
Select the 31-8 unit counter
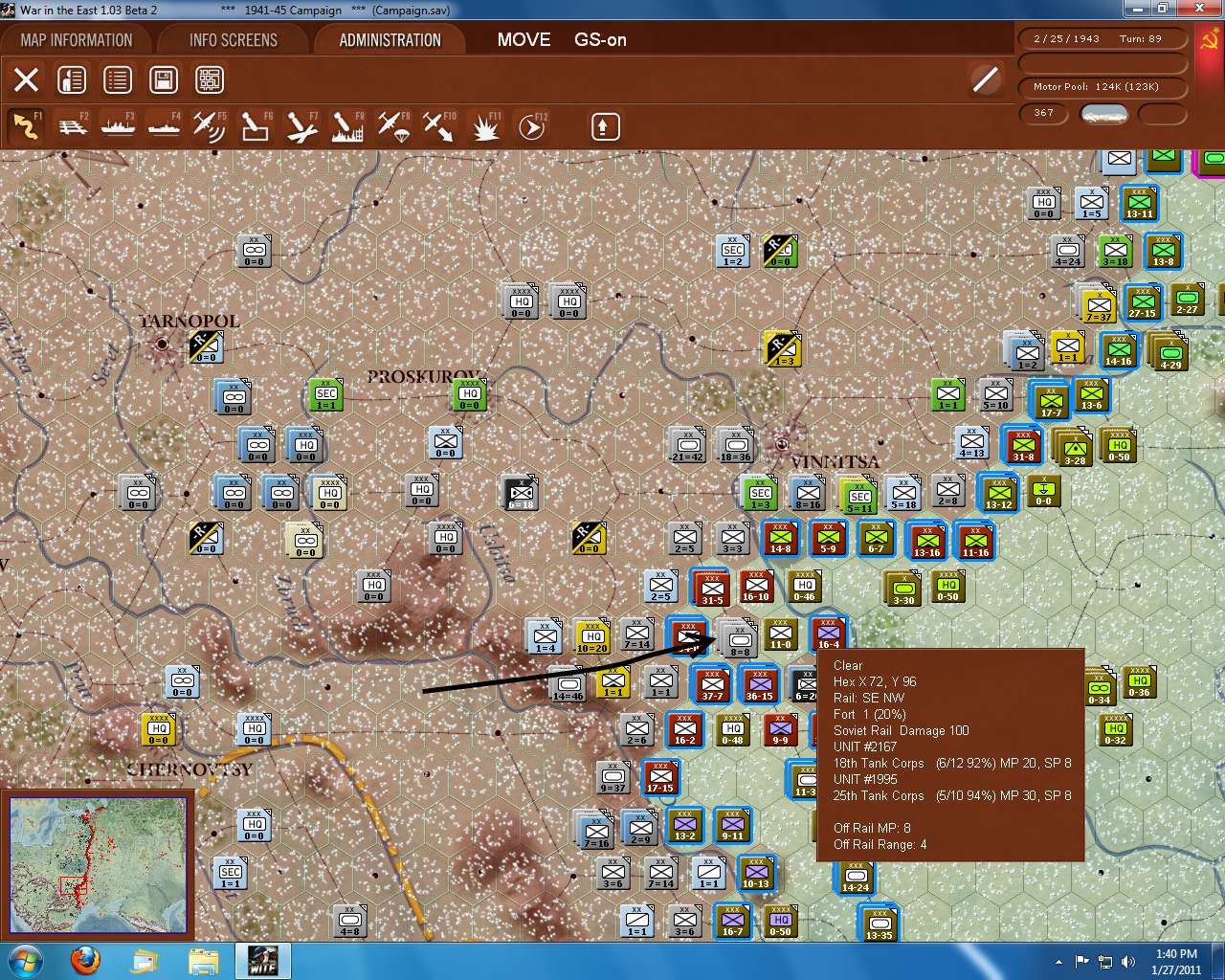pyautogui.click(x=1023, y=445)
